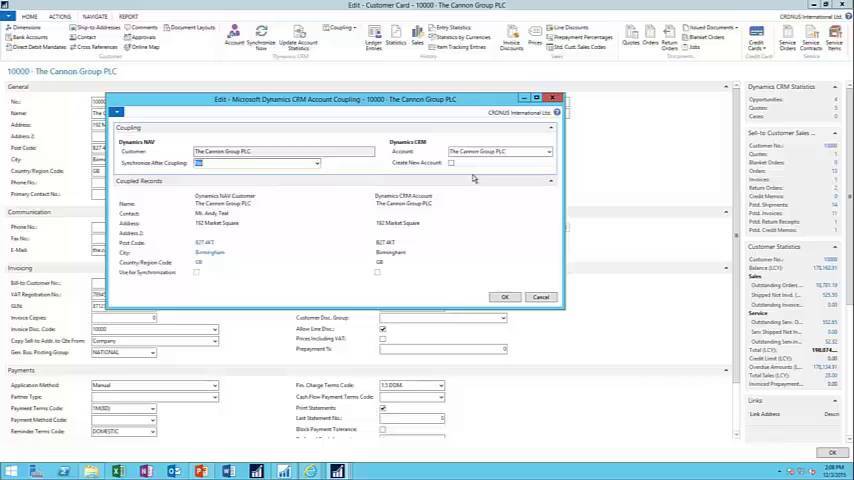Open Excel from the taskbar
The image size is (854, 480).
coord(118,471)
